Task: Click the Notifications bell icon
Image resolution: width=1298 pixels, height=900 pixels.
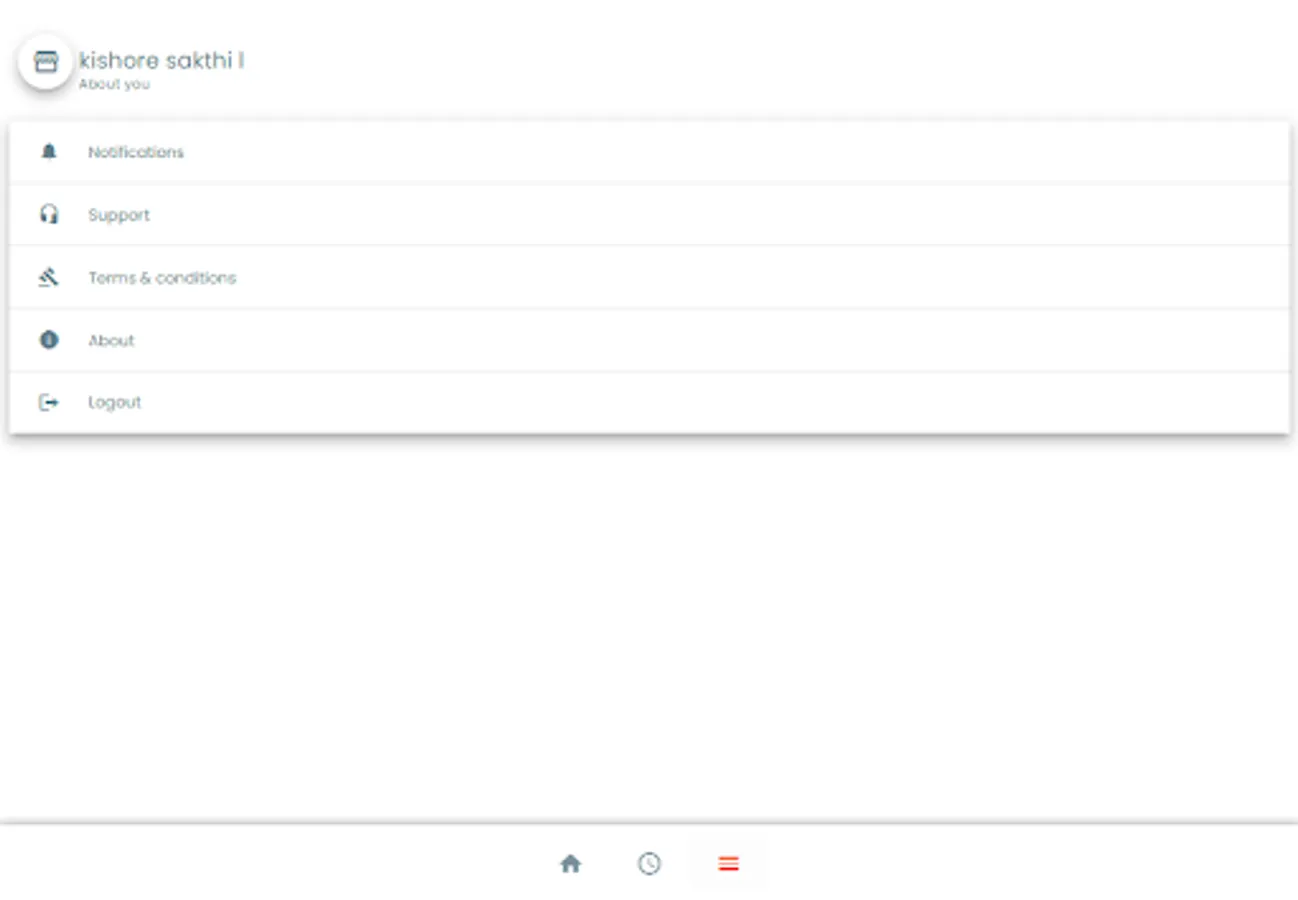Action: (49, 151)
